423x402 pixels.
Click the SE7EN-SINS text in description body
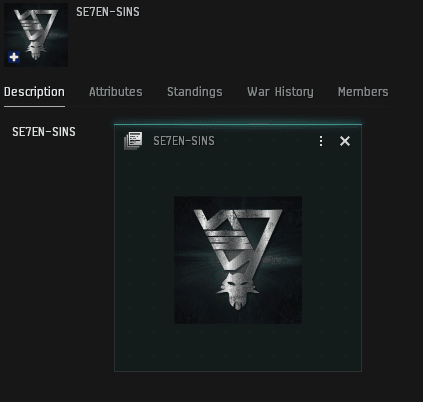pos(44,132)
